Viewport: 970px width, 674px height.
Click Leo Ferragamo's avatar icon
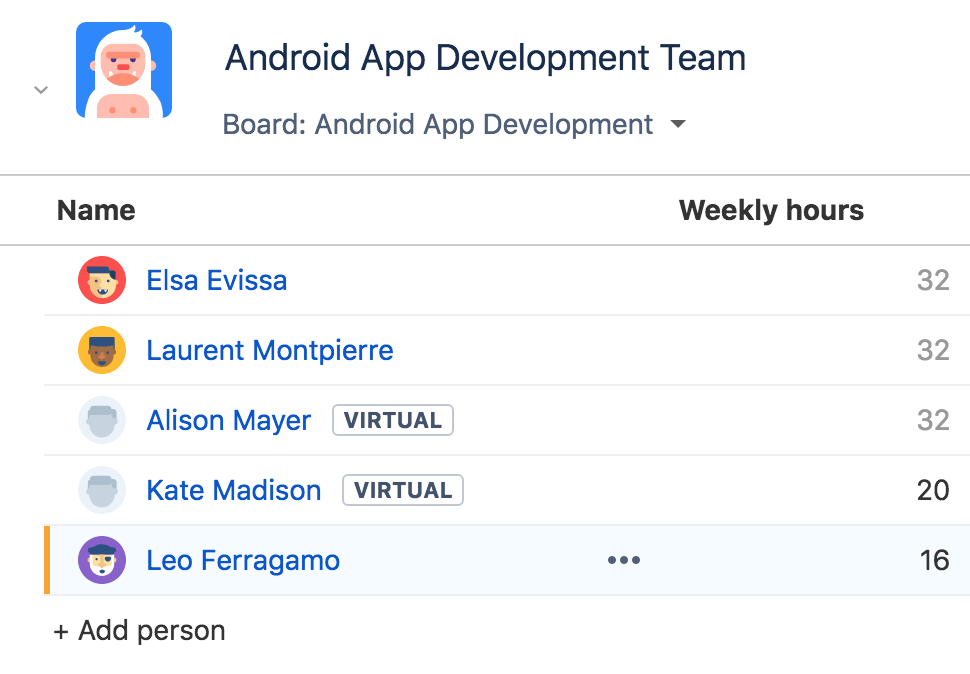click(102, 560)
